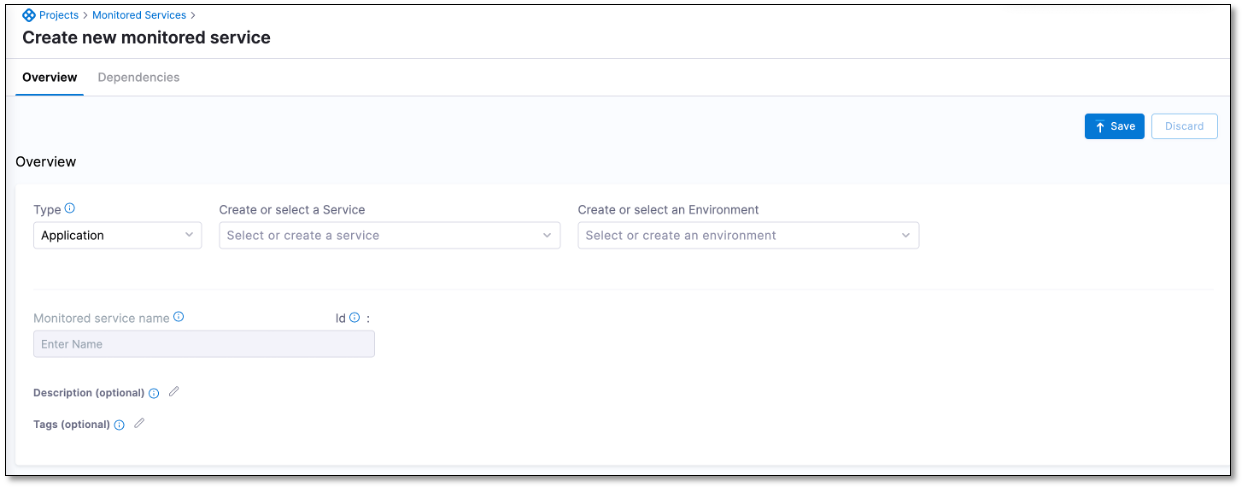The image size is (1244, 490).
Task: Click the Description info icon
Action: [154, 393]
